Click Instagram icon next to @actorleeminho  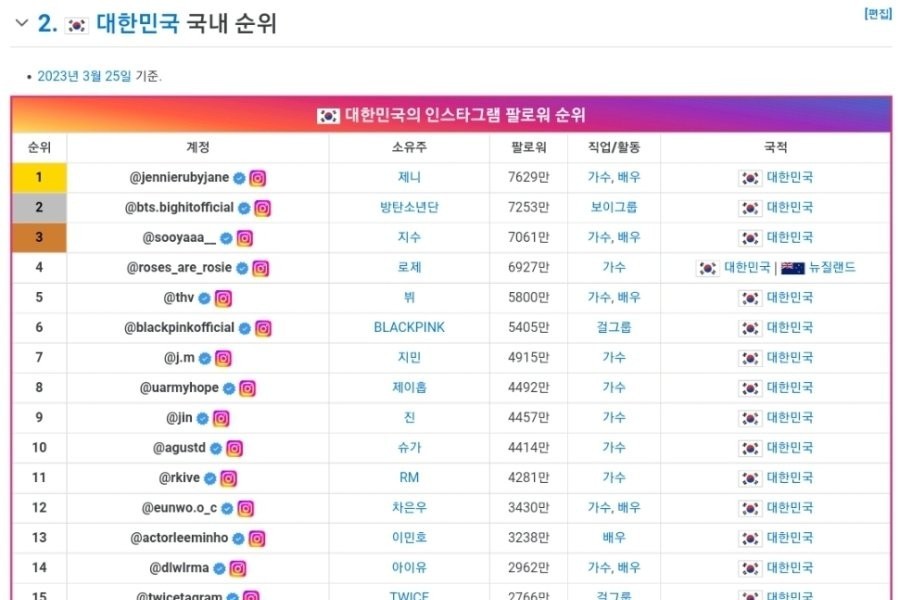257,538
